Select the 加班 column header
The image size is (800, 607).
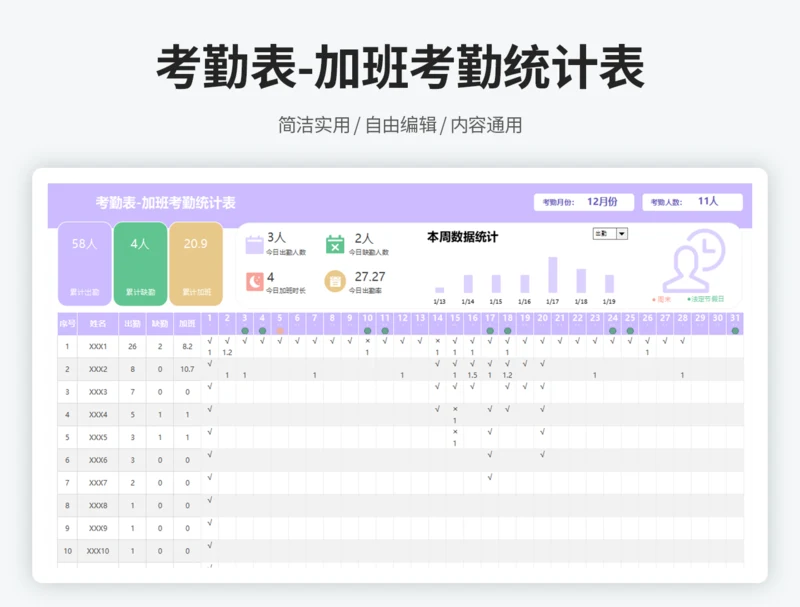pos(187,323)
